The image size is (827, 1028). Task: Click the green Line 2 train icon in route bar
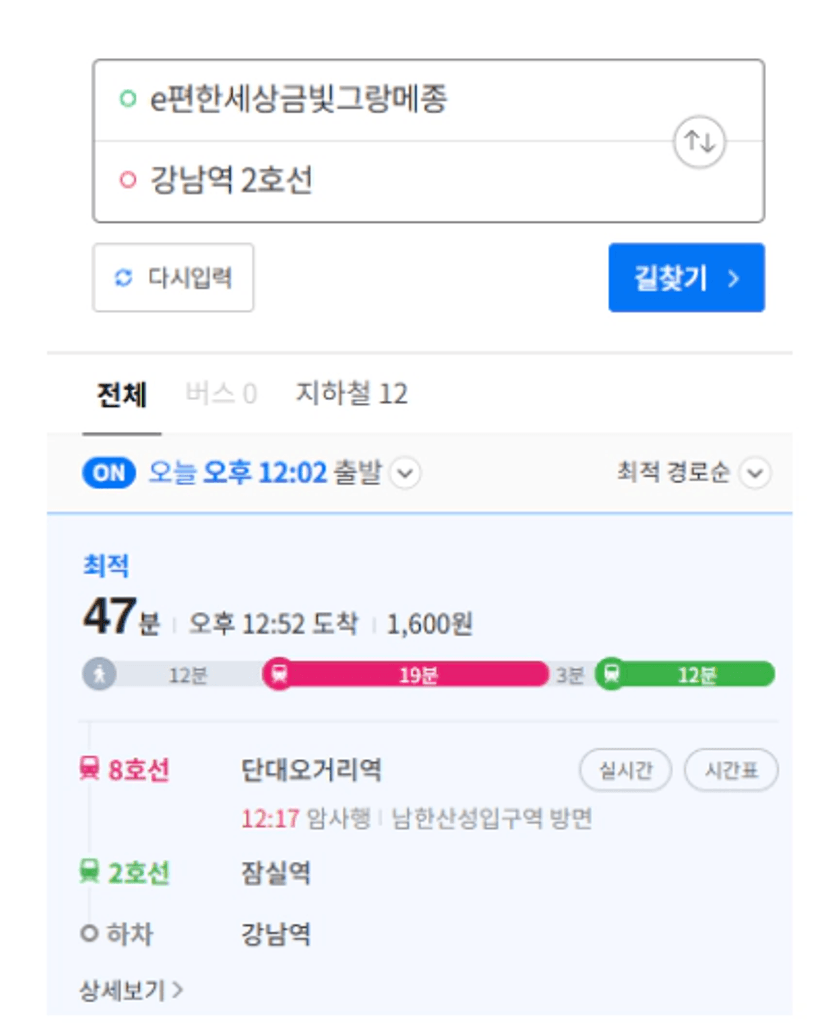click(611, 674)
